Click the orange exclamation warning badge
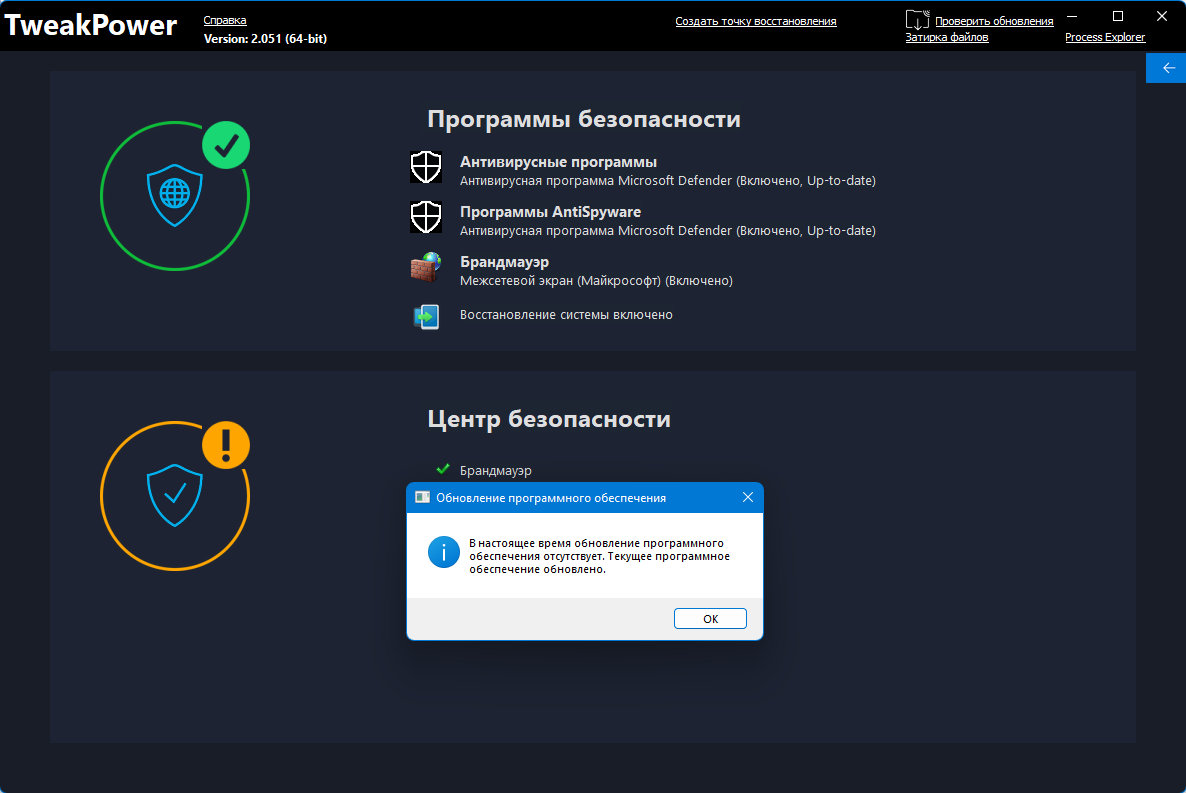 pos(226,445)
